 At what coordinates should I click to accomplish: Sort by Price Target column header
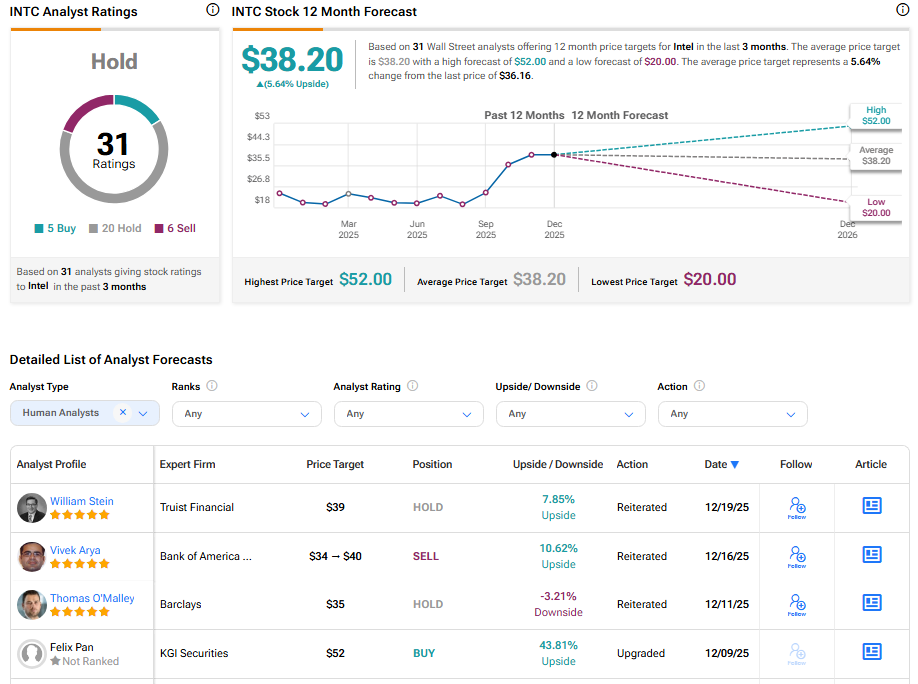[335, 464]
